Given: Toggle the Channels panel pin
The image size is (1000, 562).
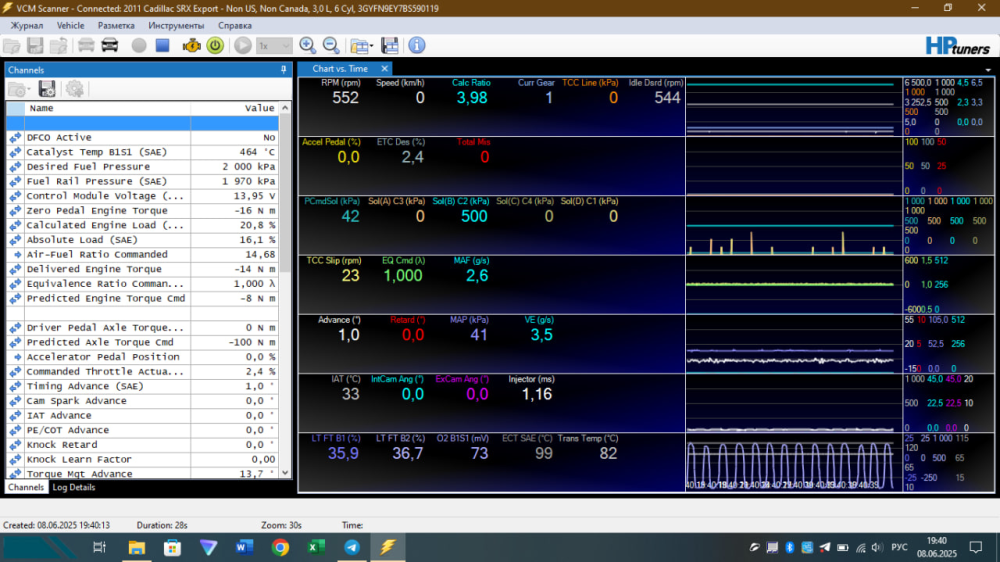Looking at the screenshot, I should (x=284, y=69).
